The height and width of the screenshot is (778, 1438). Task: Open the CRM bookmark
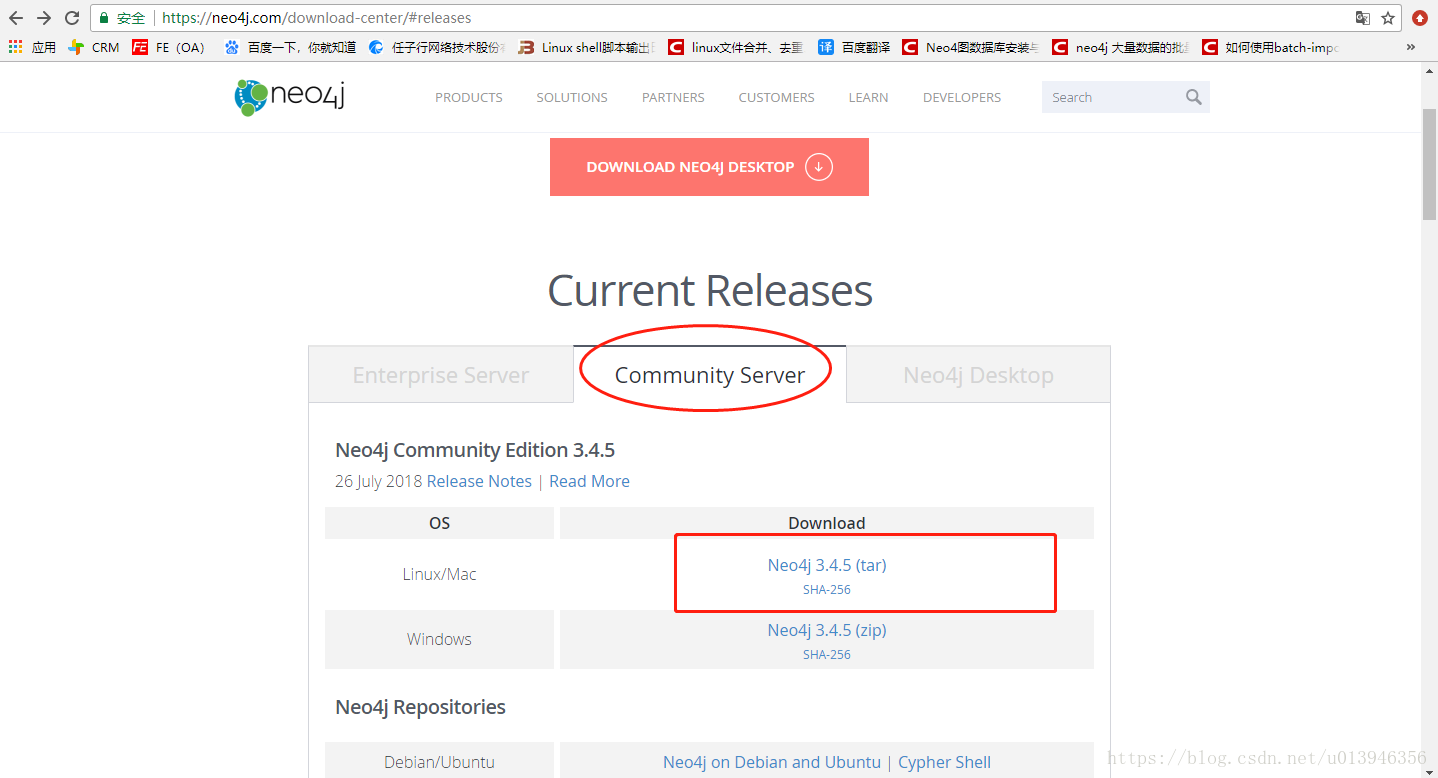point(93,47)
